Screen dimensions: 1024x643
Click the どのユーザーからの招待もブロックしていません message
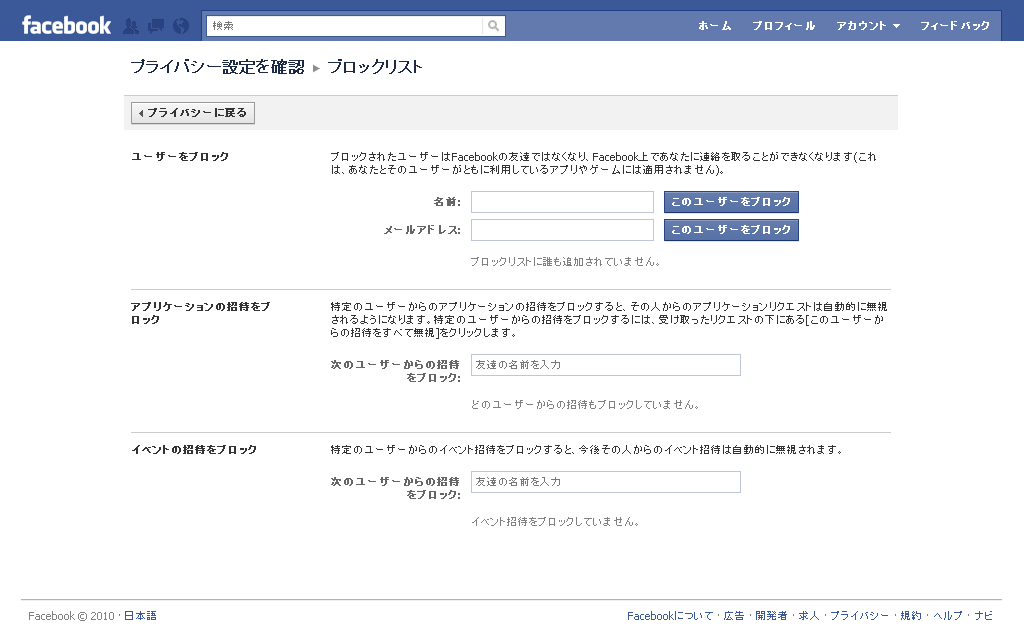585,405
